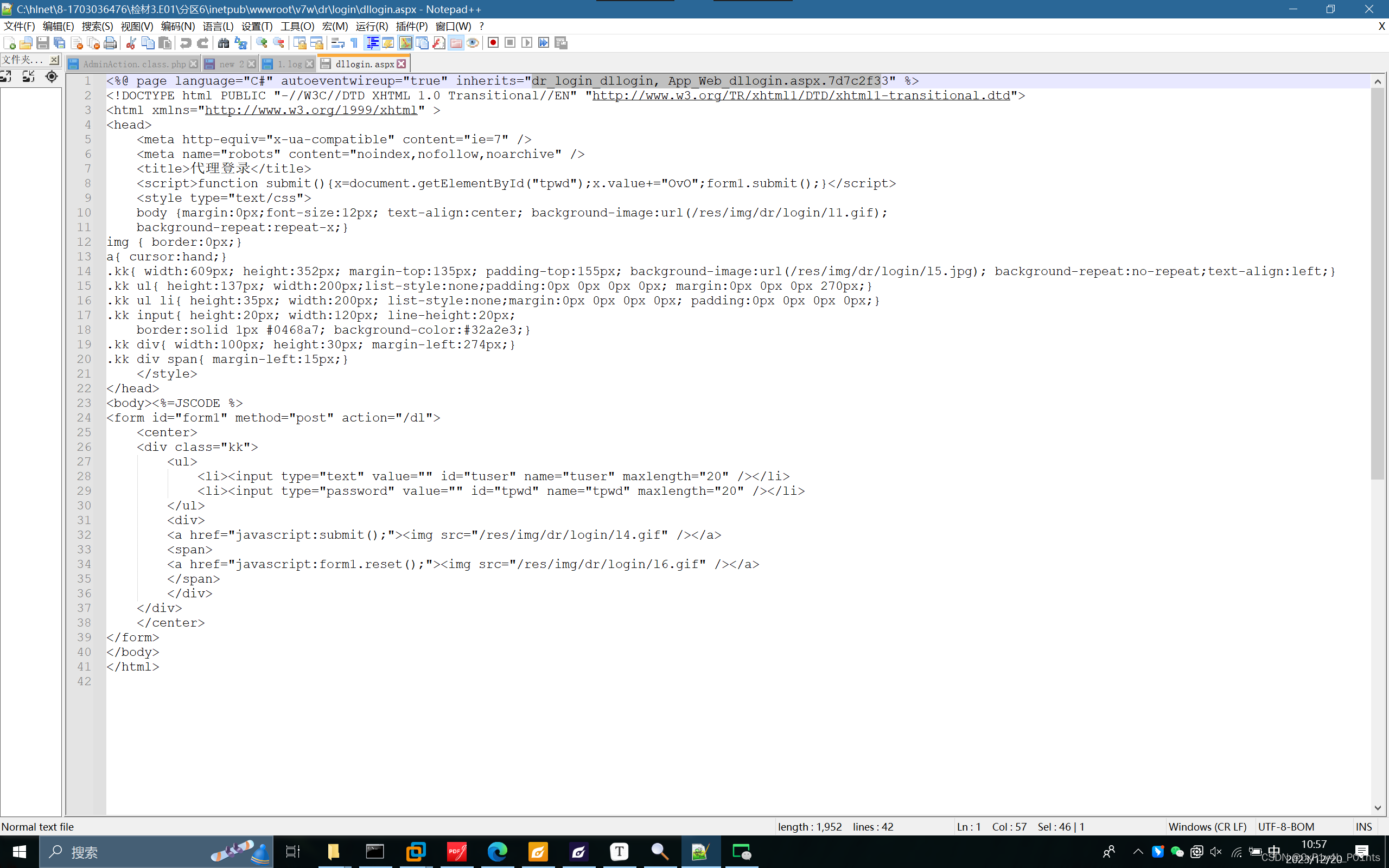Open the 编辑(E) menu

pyautogui.click(x=59, y=27)
